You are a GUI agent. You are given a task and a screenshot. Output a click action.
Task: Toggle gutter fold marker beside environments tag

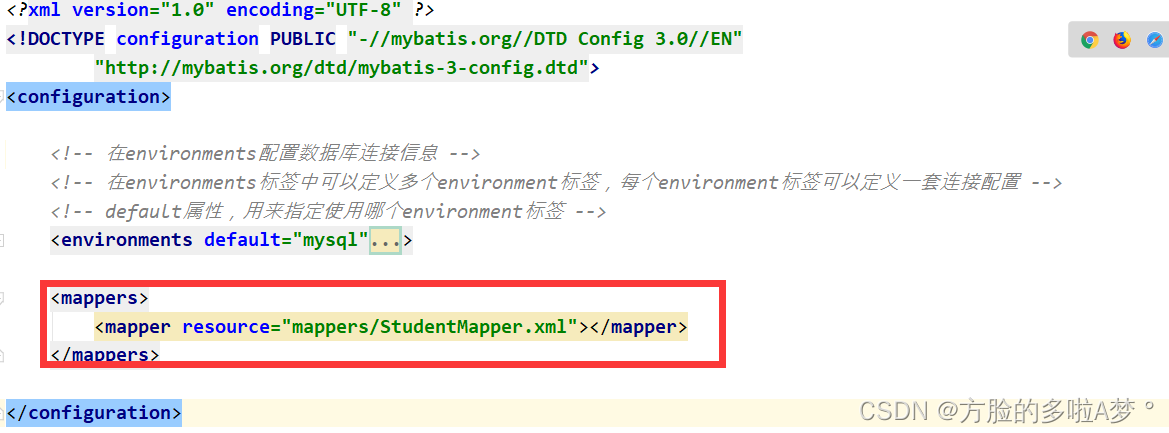pyautogui.click(x=2, y=240)
